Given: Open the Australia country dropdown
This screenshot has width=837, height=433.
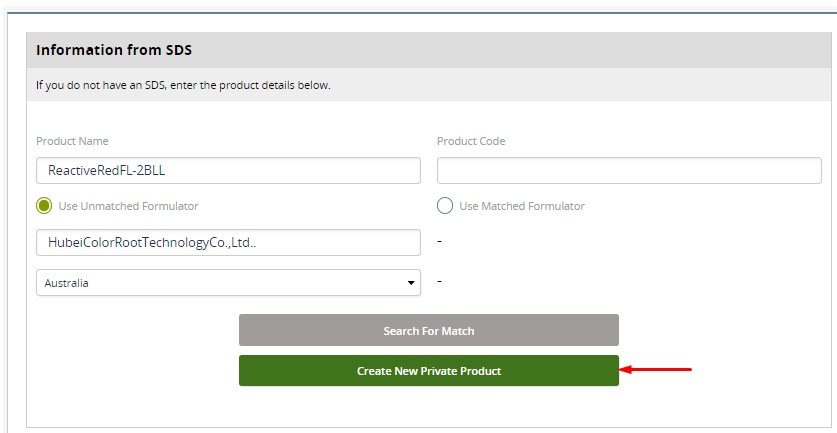Looking at the screenshot, I should click(x=228, y=283).
